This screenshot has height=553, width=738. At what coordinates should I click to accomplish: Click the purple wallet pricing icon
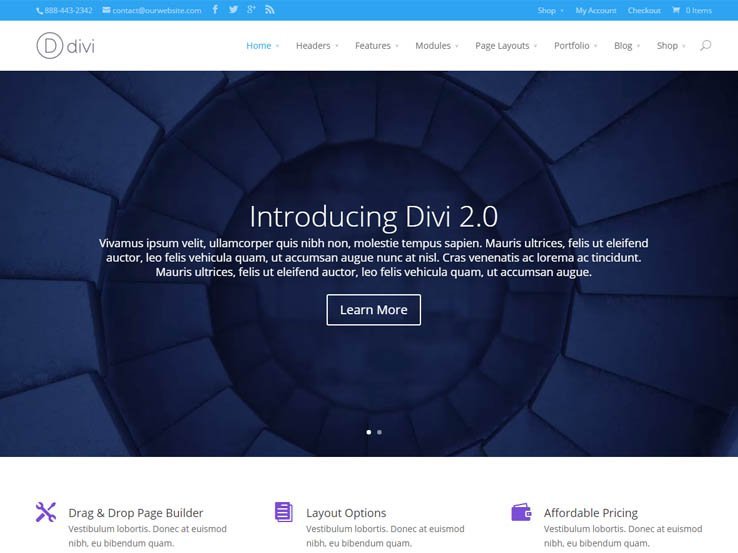click(x=521, y=512)
